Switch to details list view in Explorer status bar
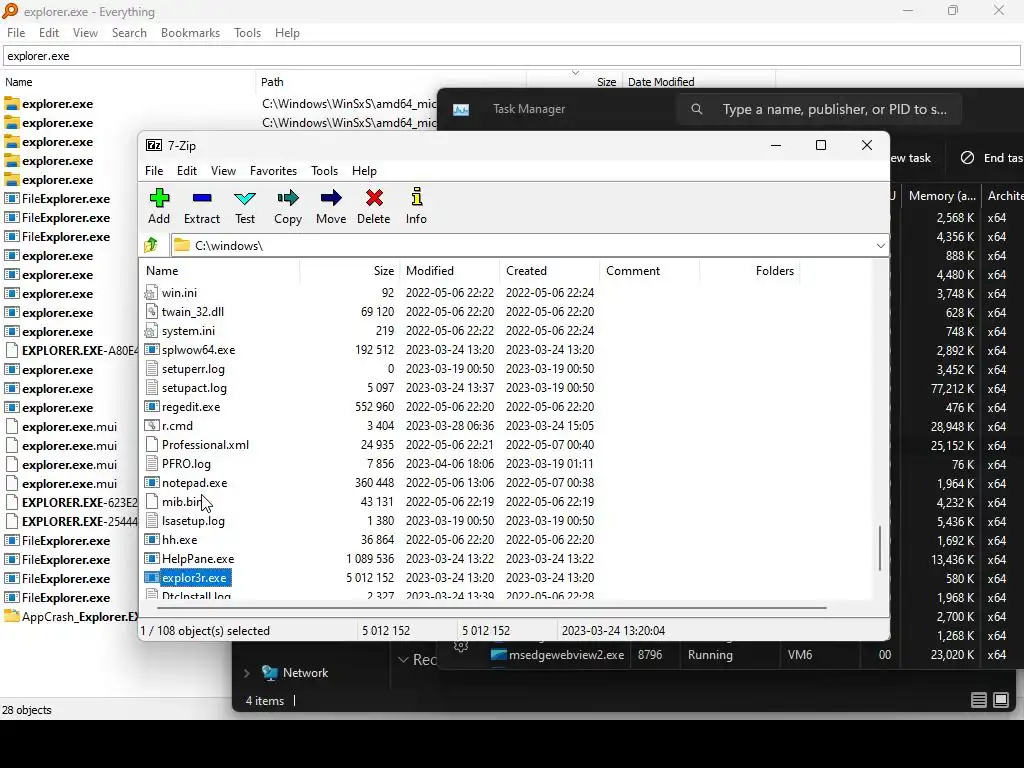 point(978,701)
